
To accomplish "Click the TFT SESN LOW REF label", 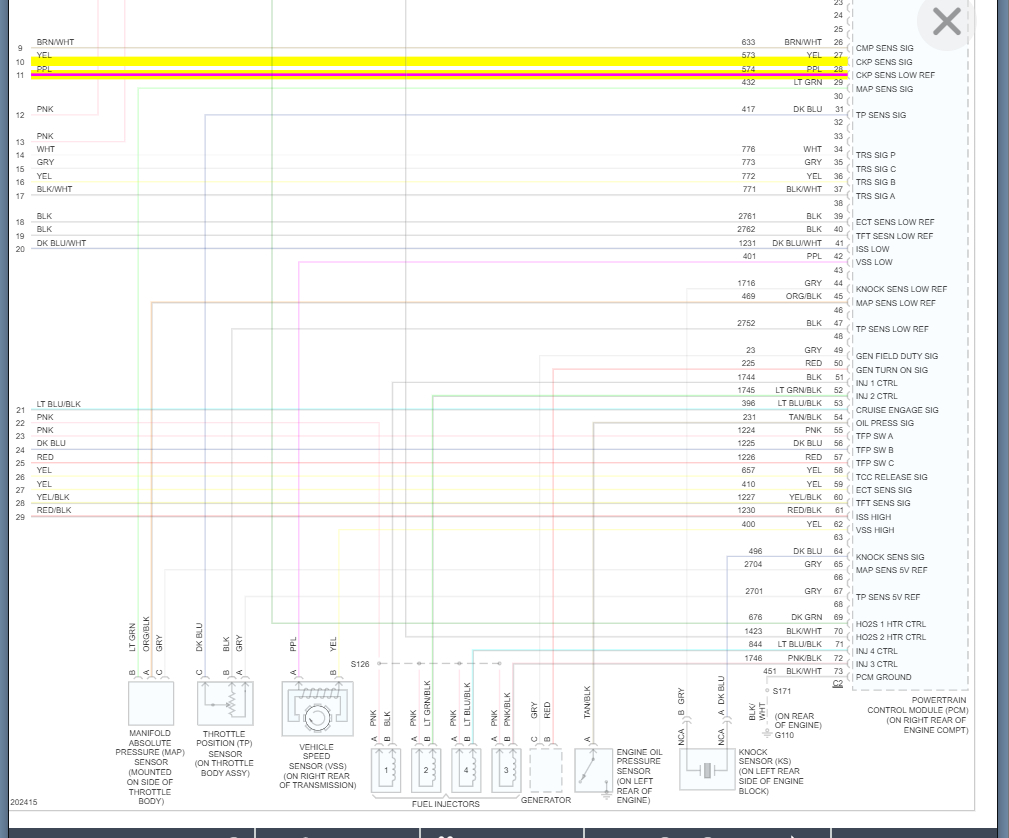I will point(894,236).
